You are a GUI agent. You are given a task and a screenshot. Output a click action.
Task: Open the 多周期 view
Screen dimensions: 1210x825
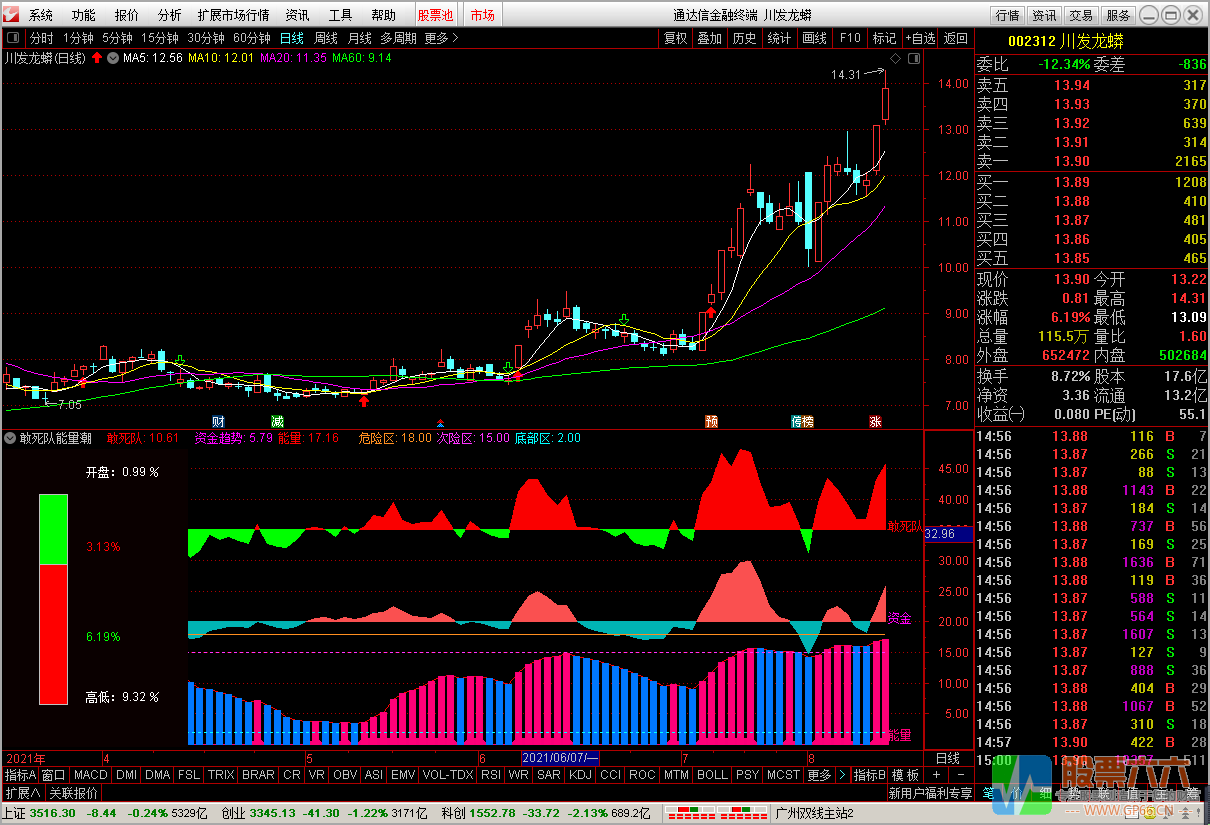[399, 39]
